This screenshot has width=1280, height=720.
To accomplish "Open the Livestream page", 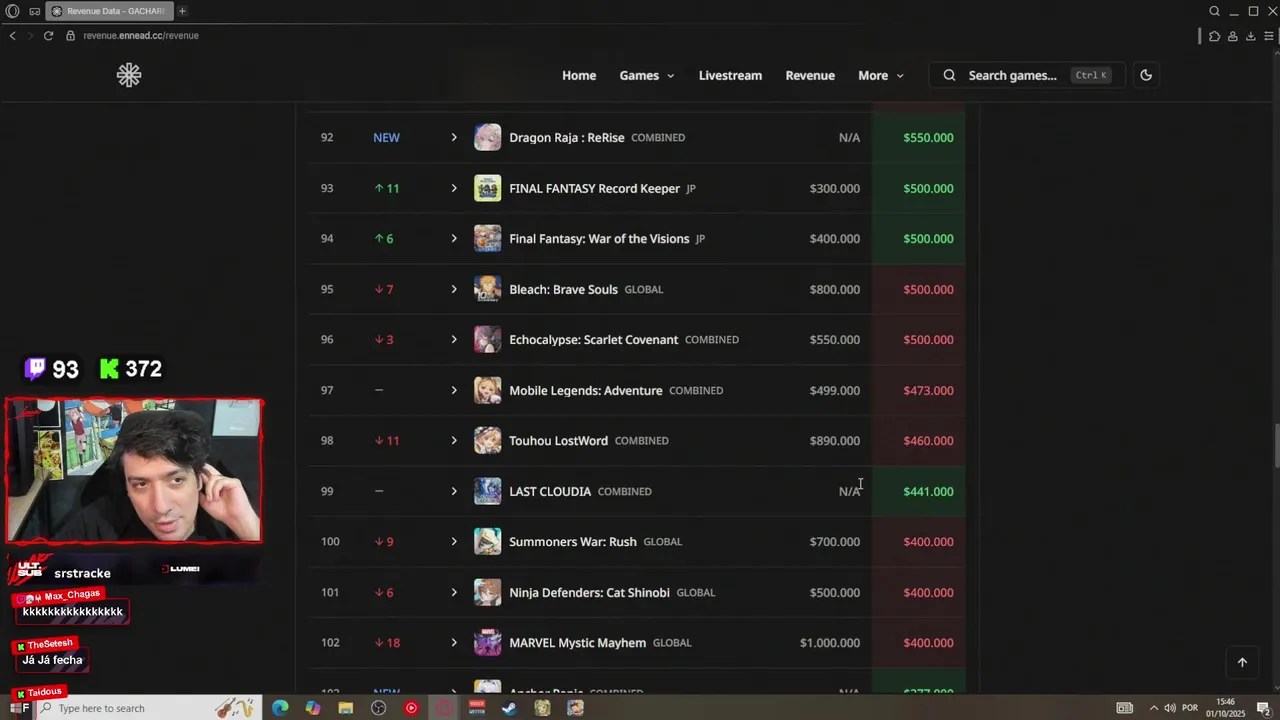I will coord(730,75).
